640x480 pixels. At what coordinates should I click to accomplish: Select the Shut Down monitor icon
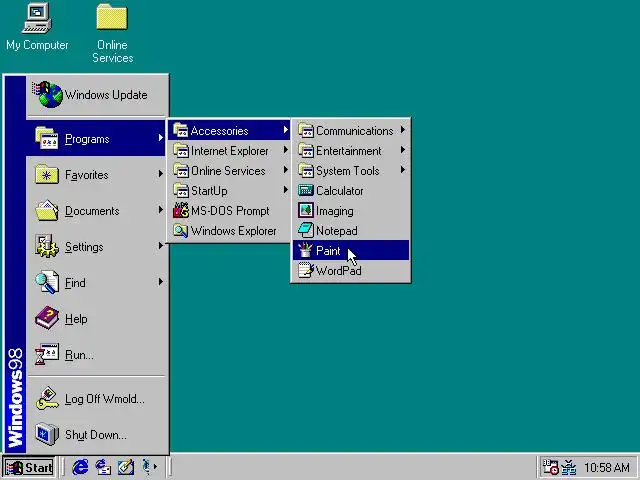pyautogui.click(x=47, y=434)
